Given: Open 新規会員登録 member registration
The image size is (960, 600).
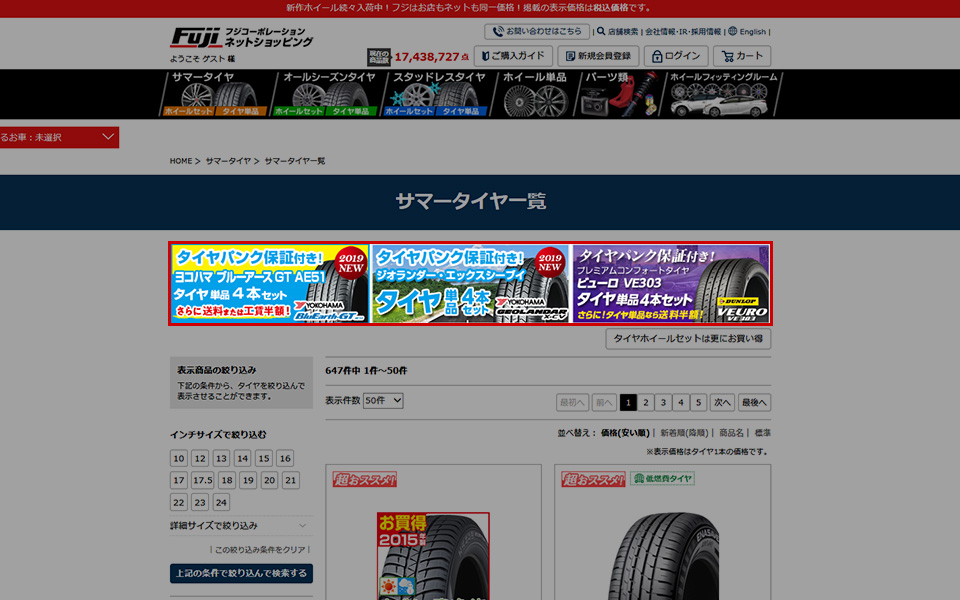Looking at the screenshot, I should [598, 56].
